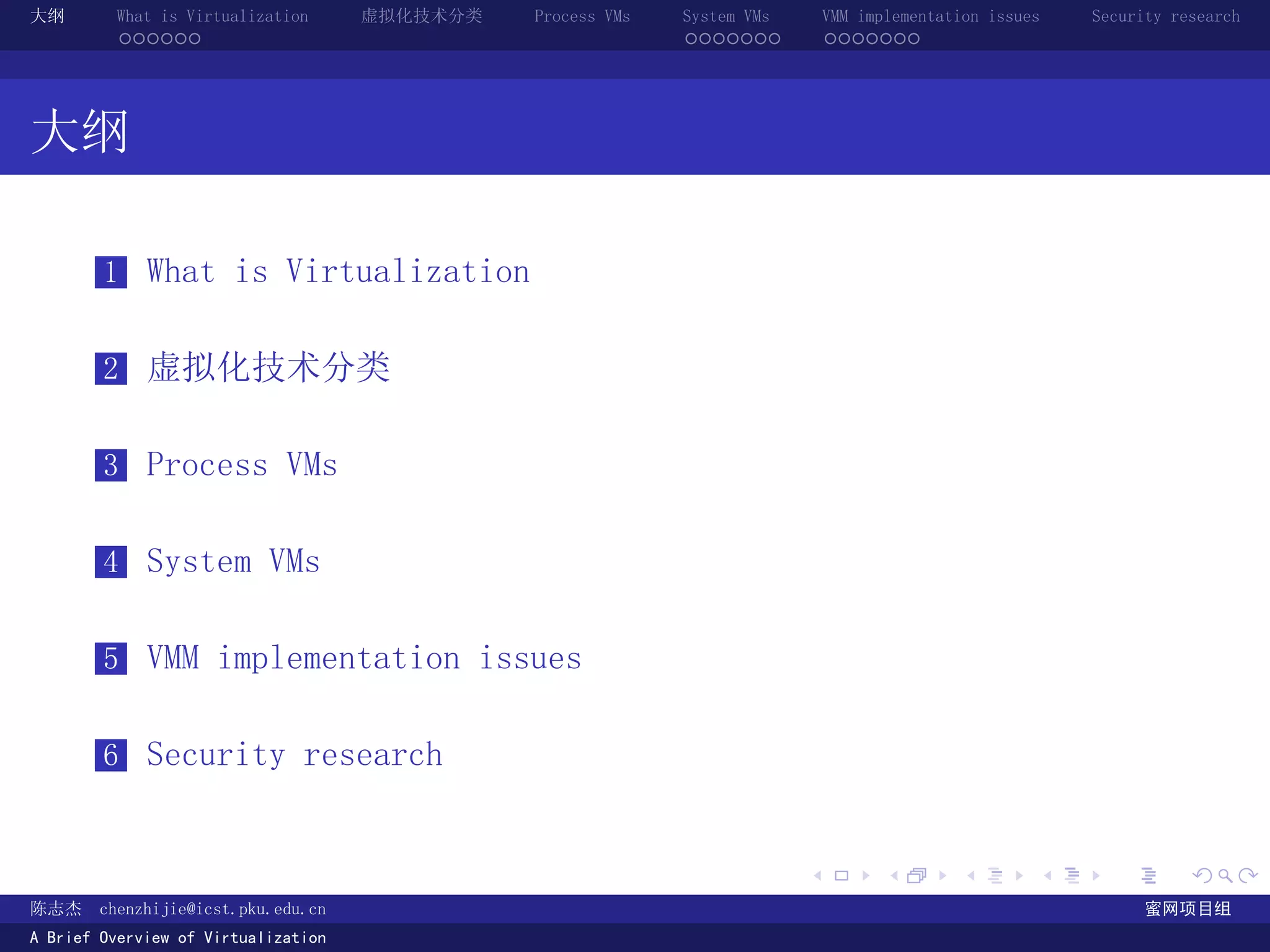Viewport: 1270px width, 952px height.
Task: Click 蜜网项目组 label in footer
Action: point(1188,909)
